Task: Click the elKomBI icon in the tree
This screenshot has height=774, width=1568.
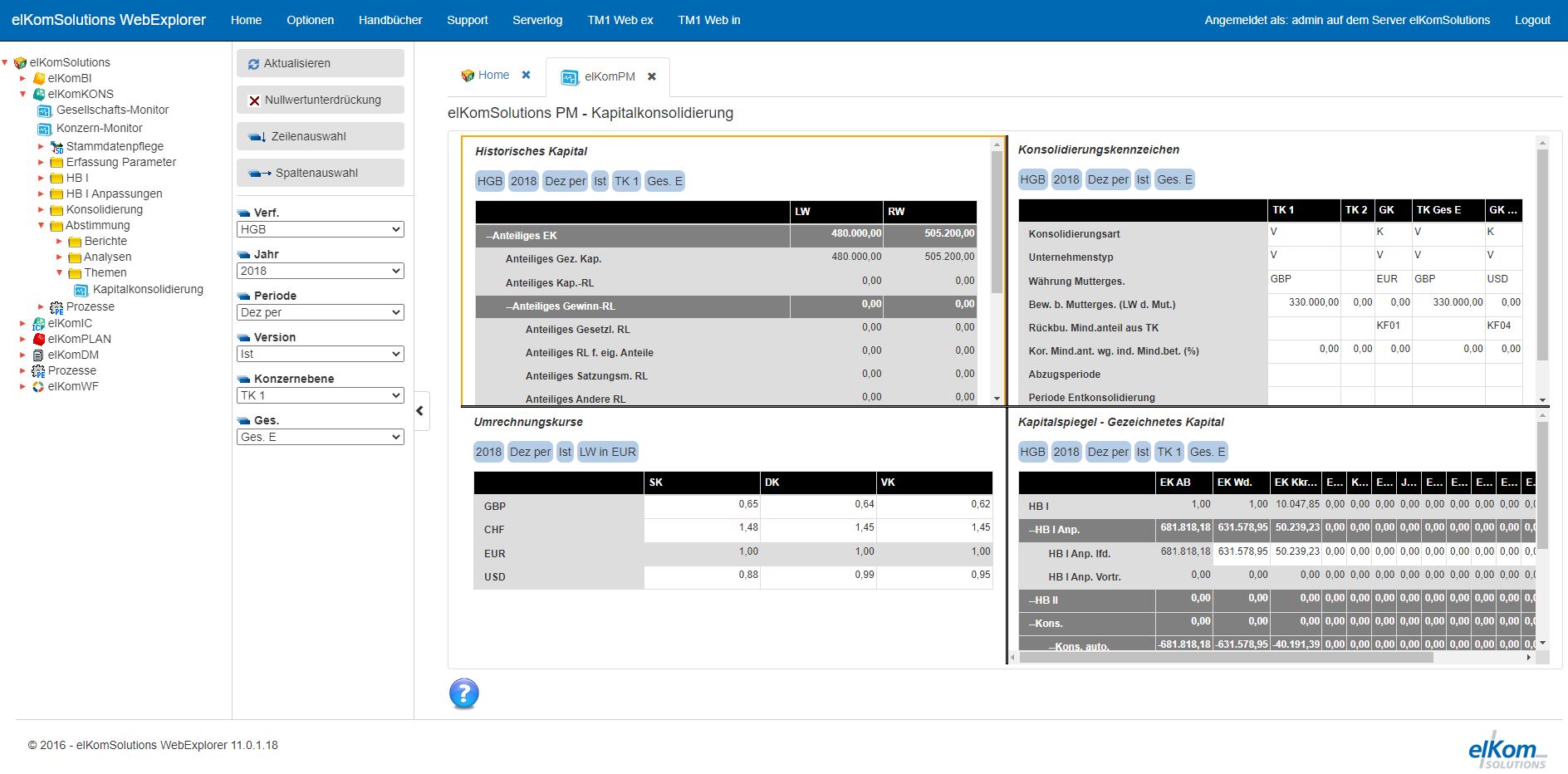Action: pyautogui.click(x=39, y=78)
